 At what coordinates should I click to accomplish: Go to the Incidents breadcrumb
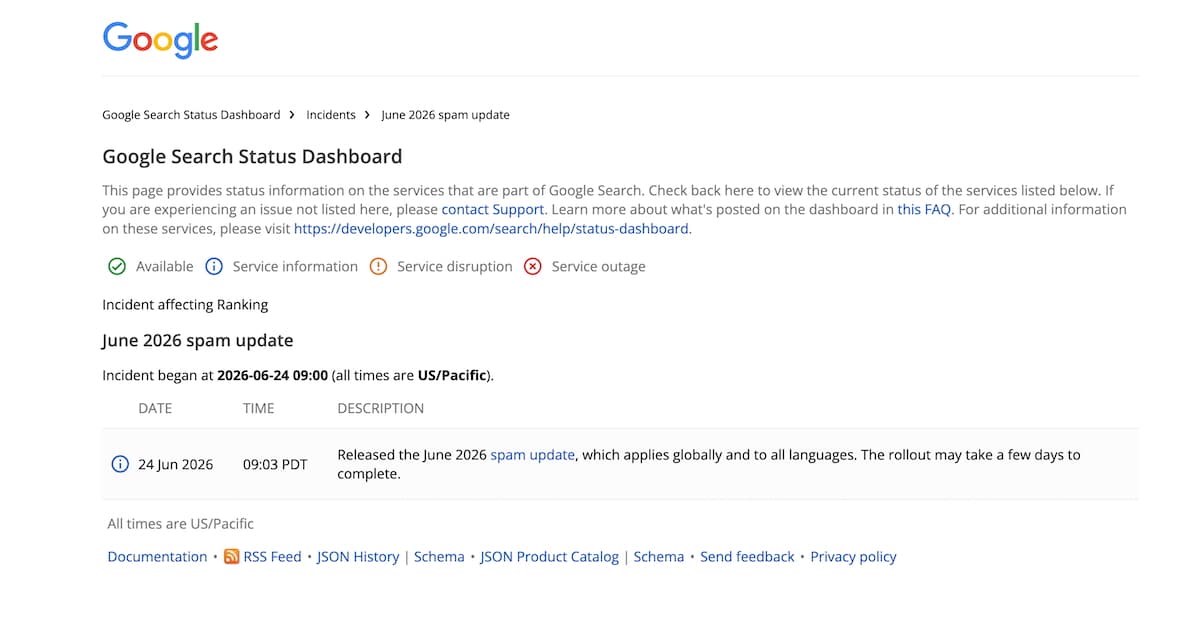[331, 115]
